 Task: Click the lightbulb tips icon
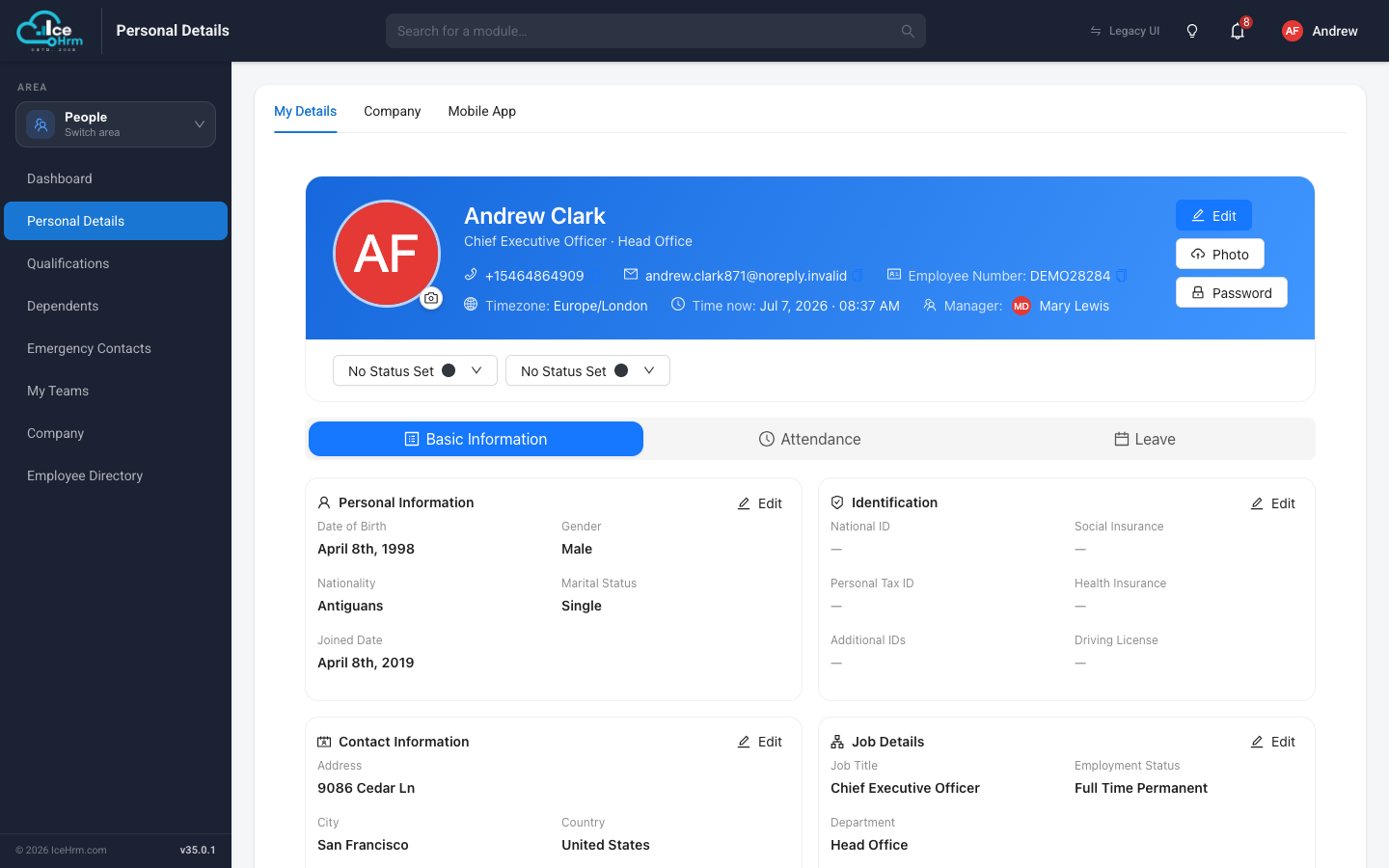tap(1192, 31)
